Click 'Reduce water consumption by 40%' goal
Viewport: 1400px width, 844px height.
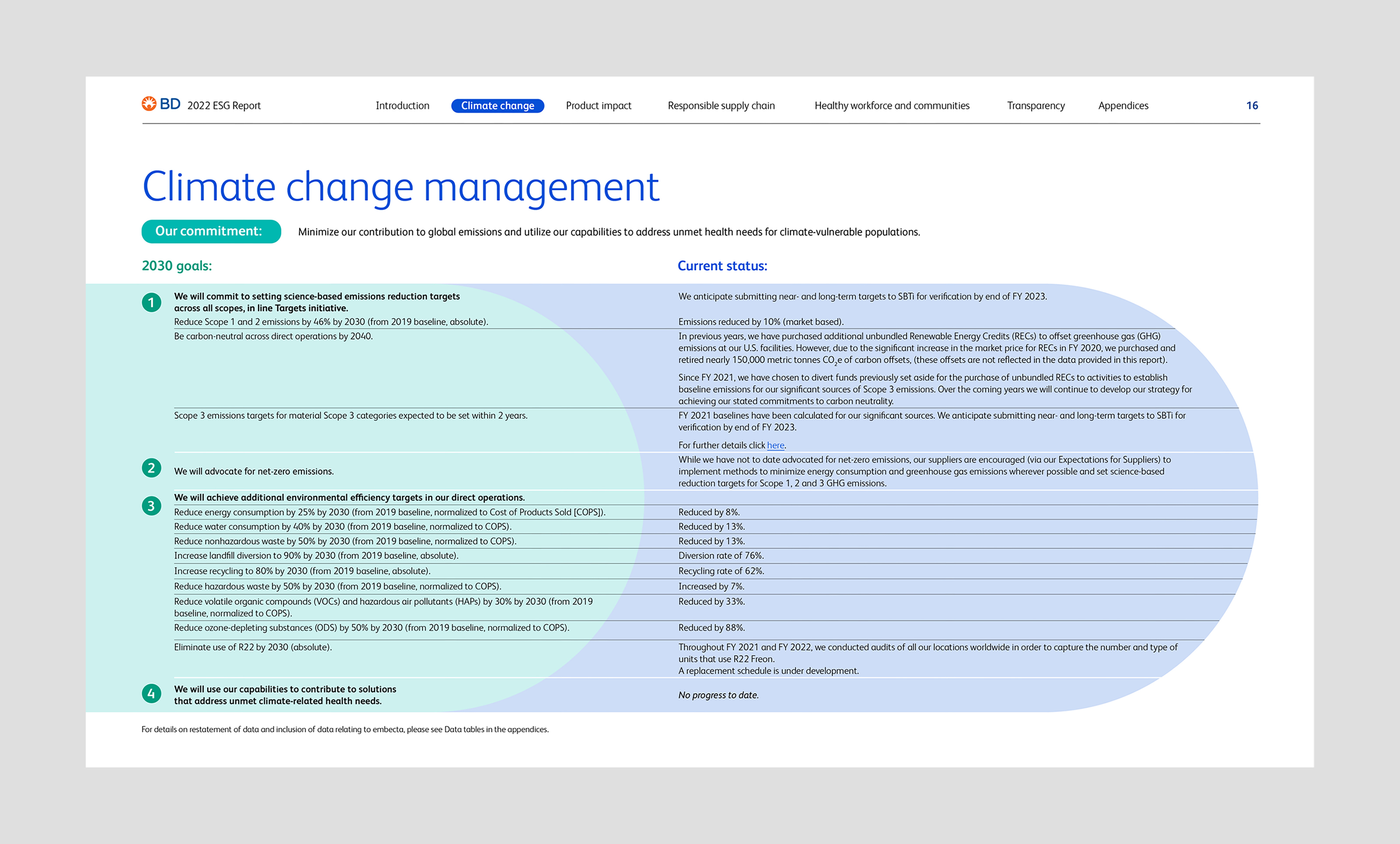point(343,527)
